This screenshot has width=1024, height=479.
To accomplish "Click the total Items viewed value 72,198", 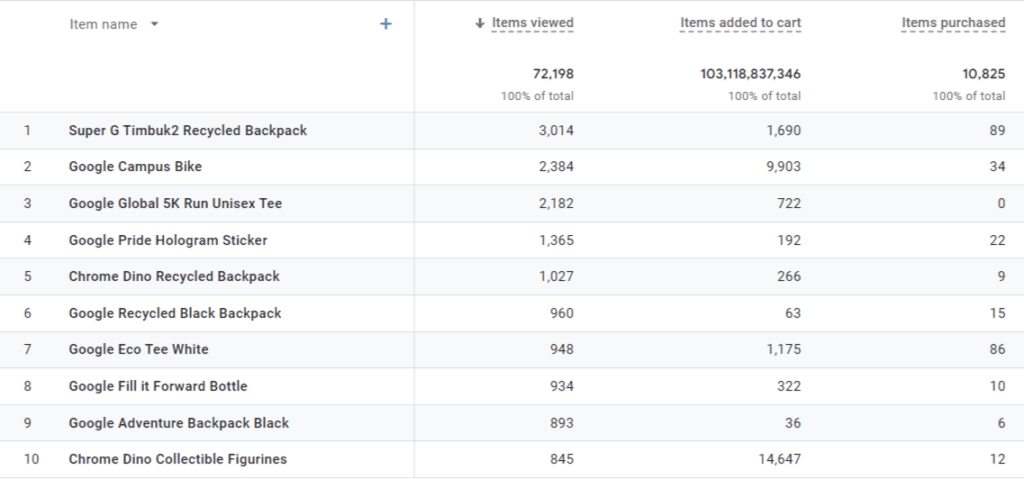I will pos(552,74).
